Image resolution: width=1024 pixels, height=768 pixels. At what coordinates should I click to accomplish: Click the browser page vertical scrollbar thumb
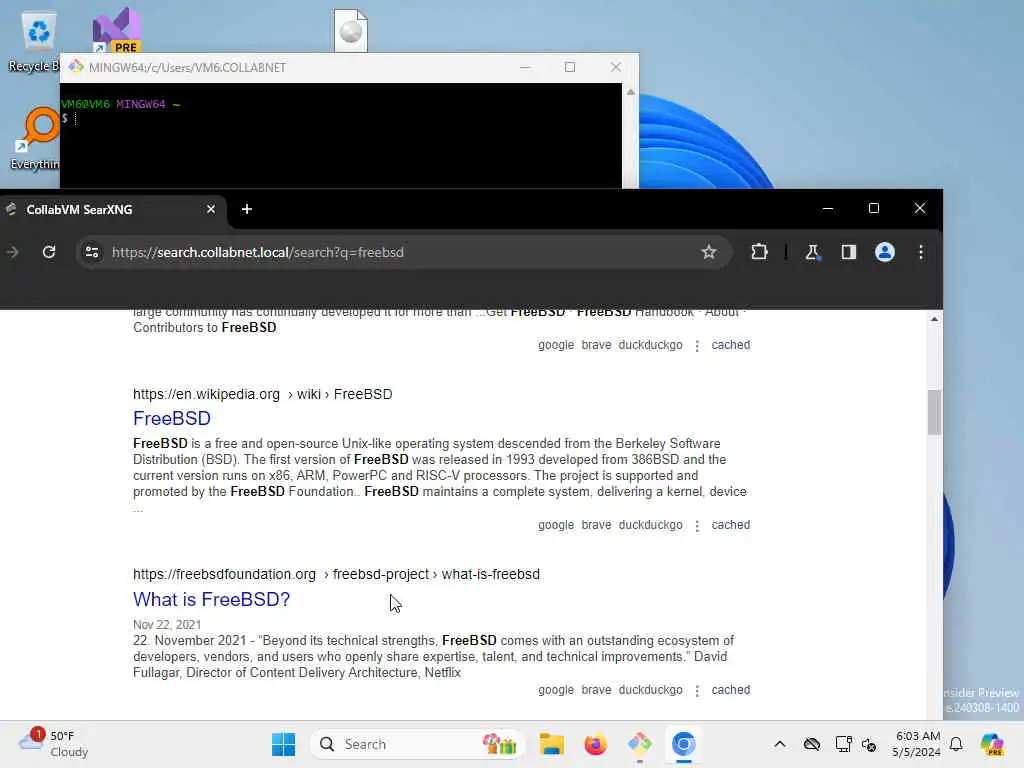934,412
